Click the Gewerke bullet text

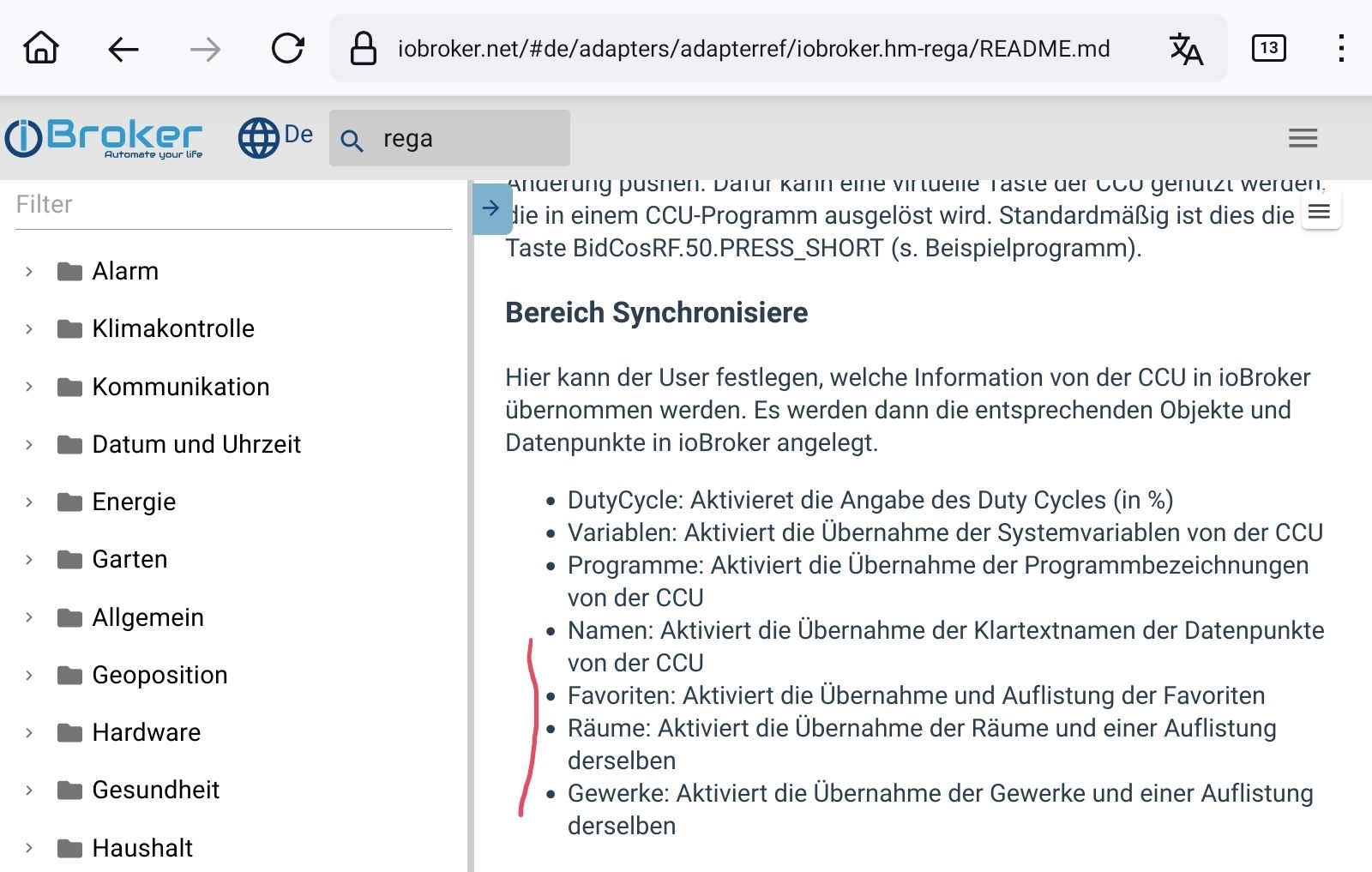[941, 809]
